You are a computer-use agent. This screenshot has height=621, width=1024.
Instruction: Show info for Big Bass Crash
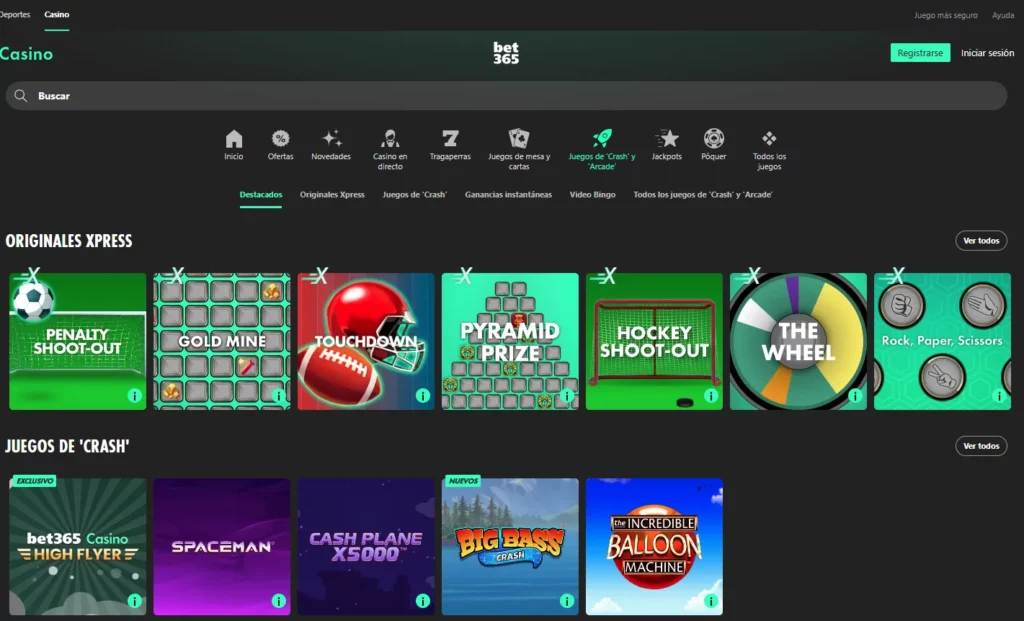pos(567,601)
